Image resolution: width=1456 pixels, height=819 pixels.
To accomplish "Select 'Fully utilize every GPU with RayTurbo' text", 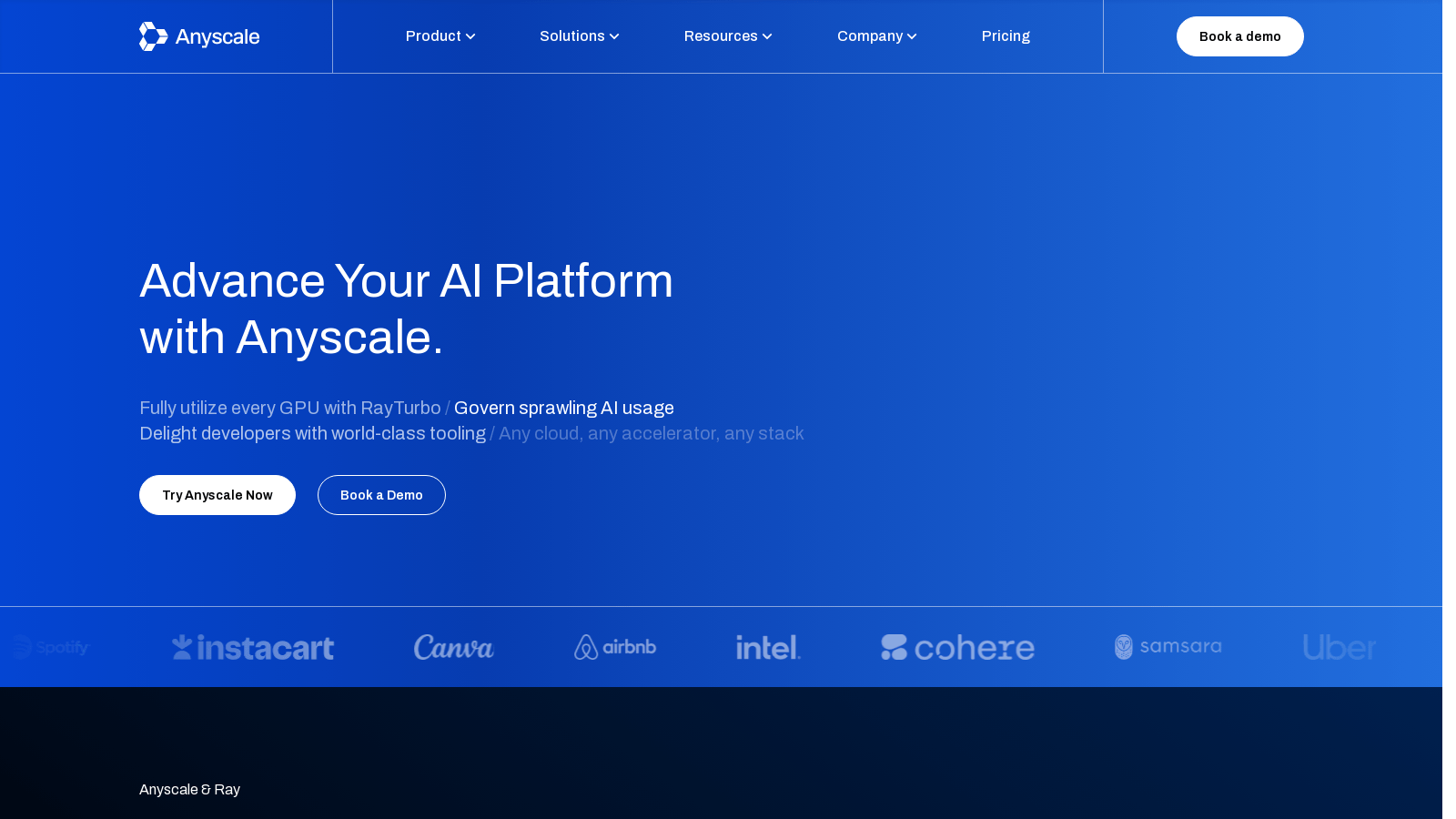I will click(290, 408).
